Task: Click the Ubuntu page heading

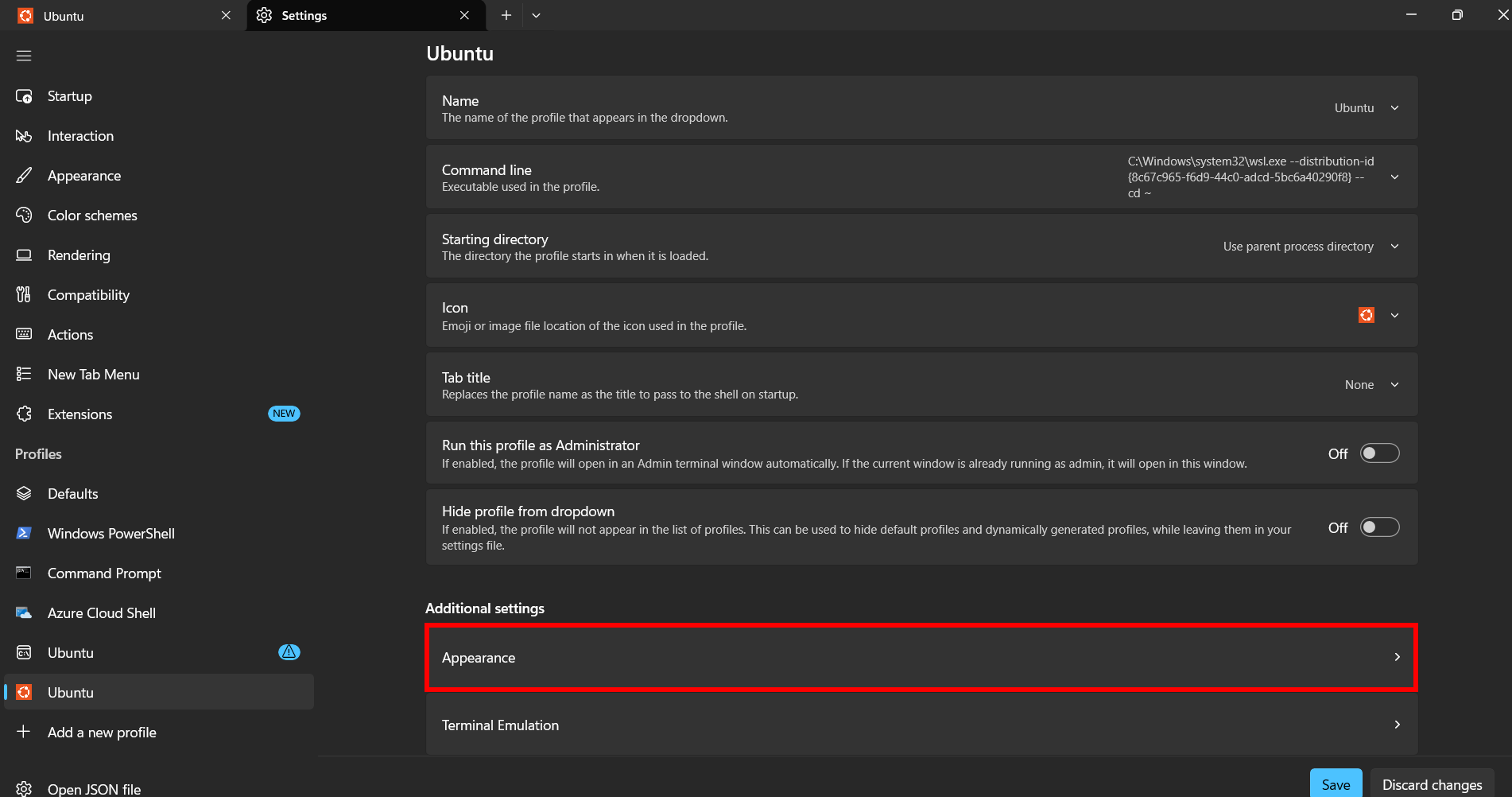Action: pyautogui.click(x=459, y=53)
